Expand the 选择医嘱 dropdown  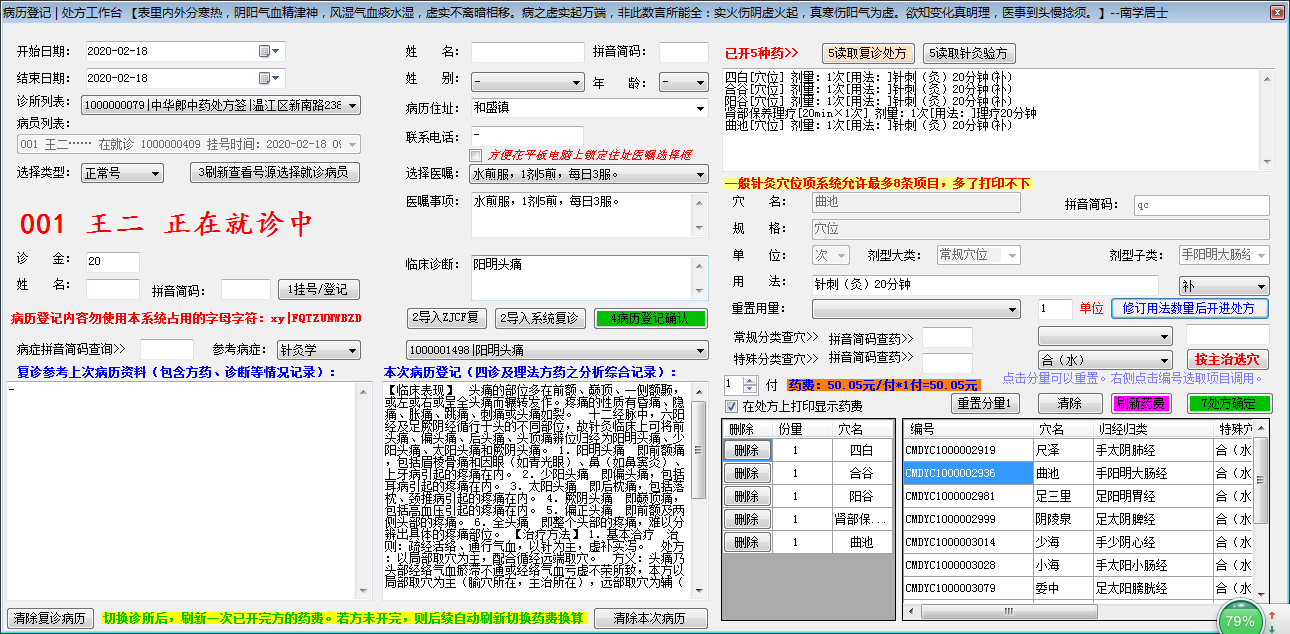coord(699,174)
